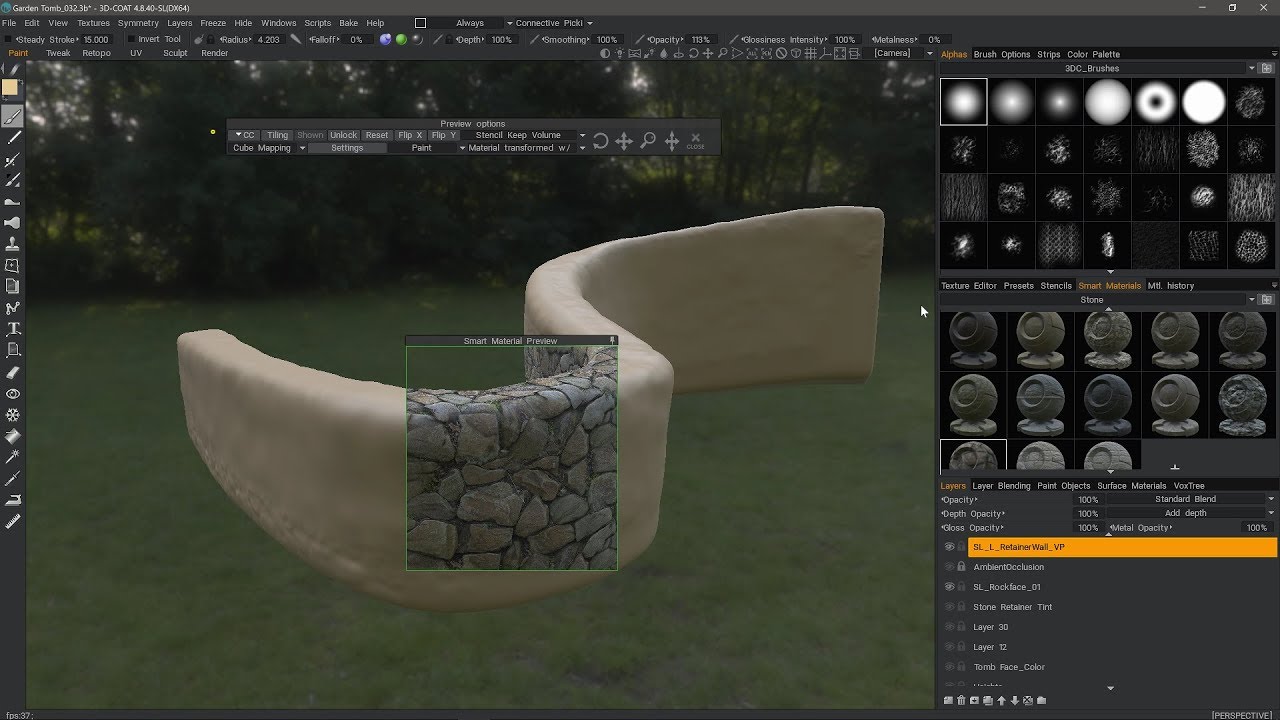Viewport: 1280px width, 720px height.
Task: Open Material transformed w/ dropdown
Action: pyautogui.click(x=526, y=148)
